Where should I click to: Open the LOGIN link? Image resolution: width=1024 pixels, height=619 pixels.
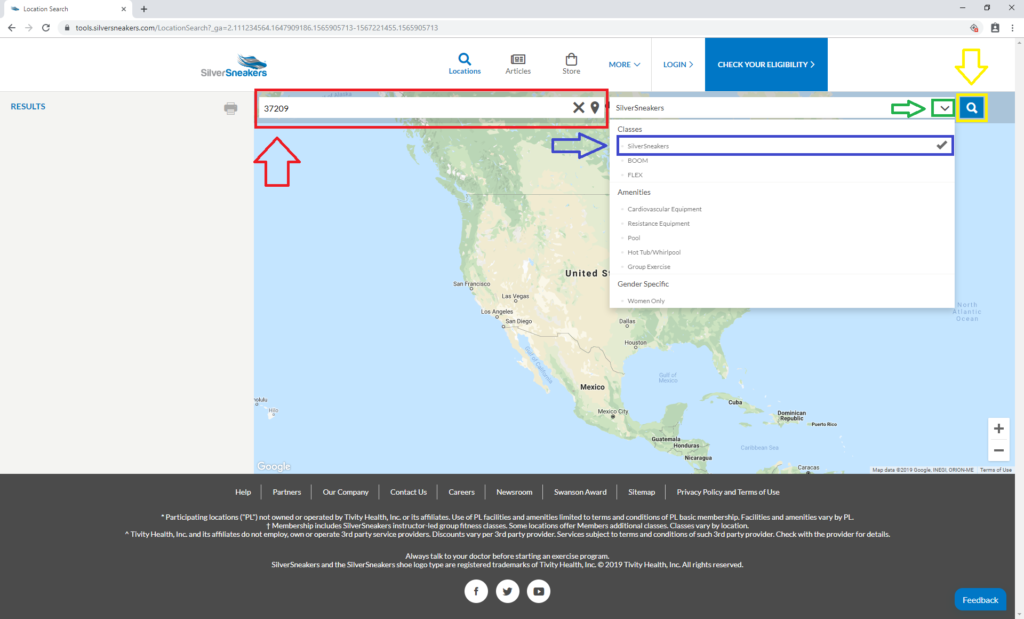(x=678, y=65)
